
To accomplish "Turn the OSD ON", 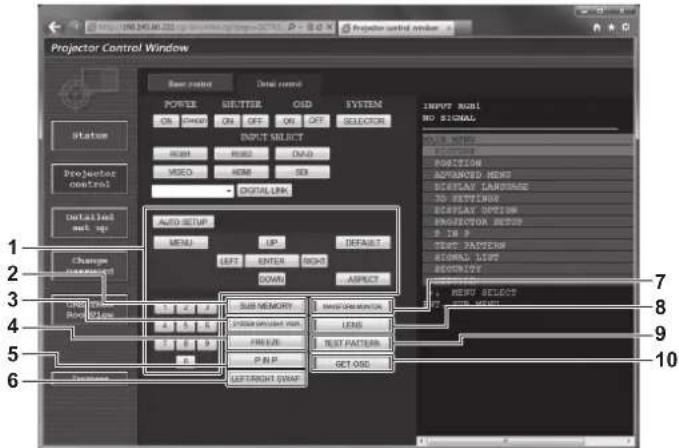I will pos(289,121).
